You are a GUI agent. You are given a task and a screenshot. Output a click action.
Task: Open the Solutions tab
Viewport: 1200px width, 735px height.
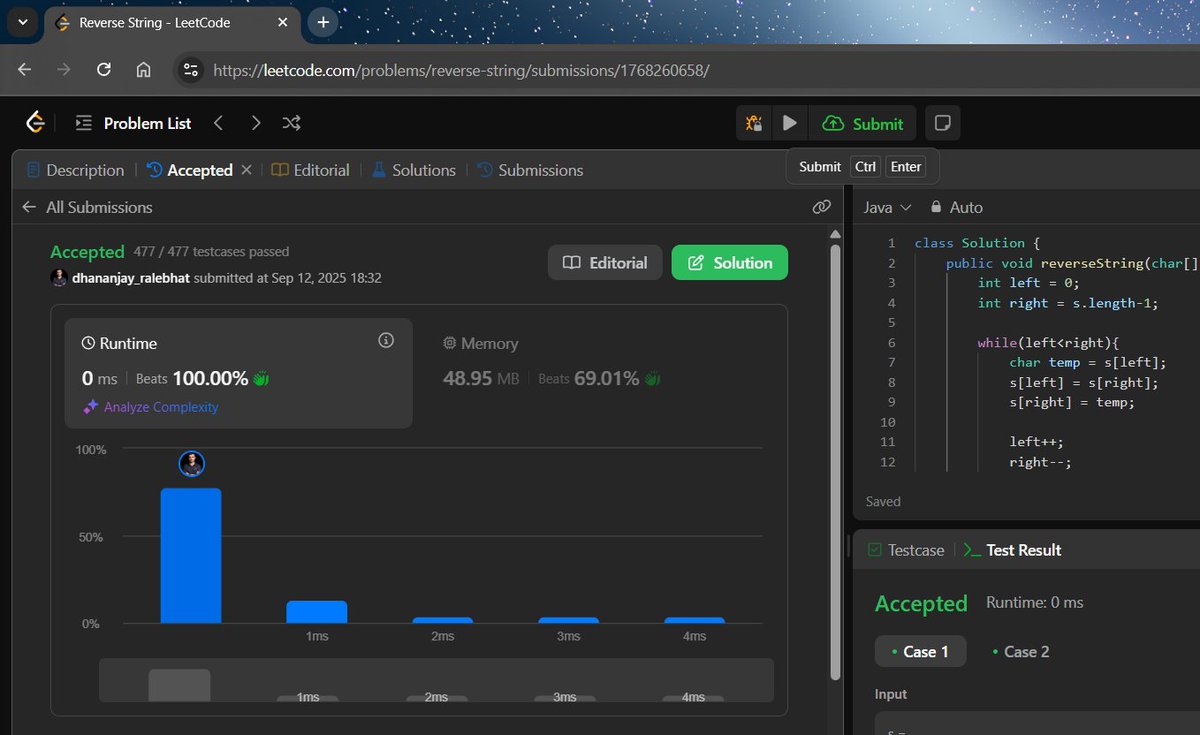414,170
